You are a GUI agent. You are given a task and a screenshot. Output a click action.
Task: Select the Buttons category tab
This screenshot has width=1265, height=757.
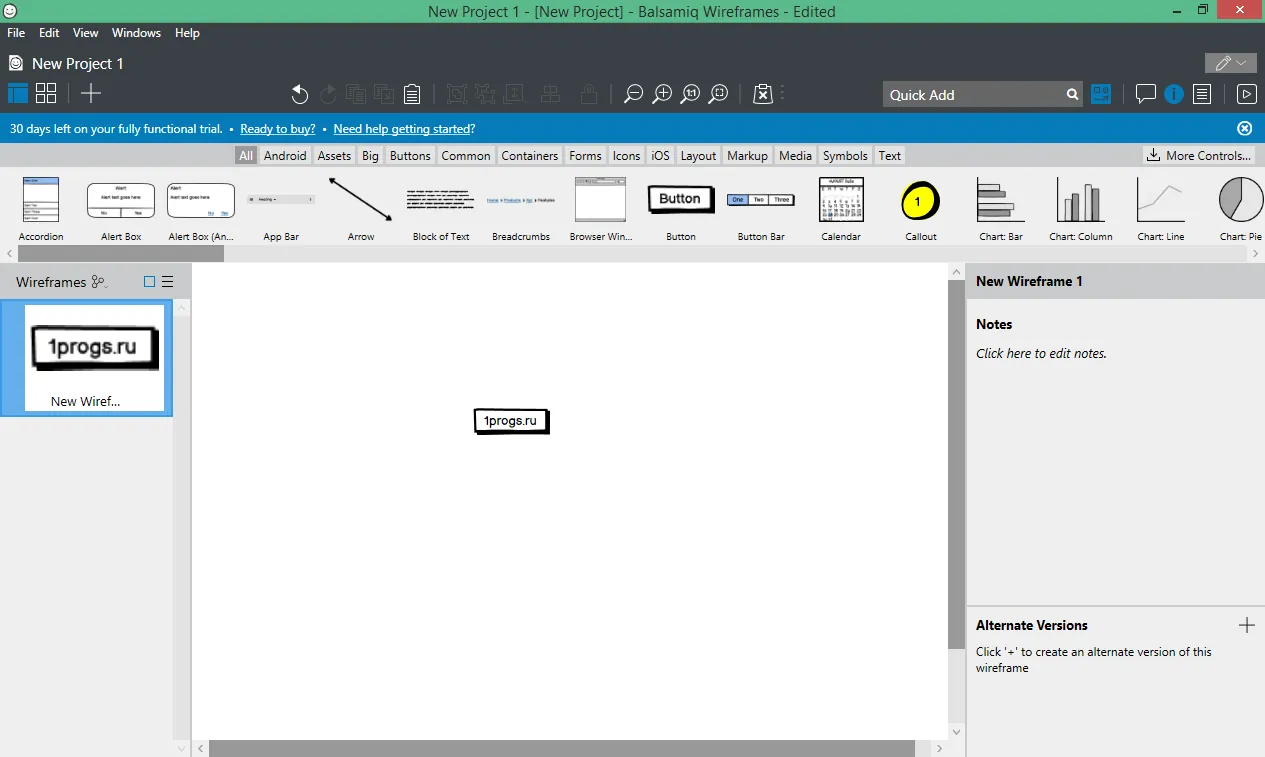410,155
